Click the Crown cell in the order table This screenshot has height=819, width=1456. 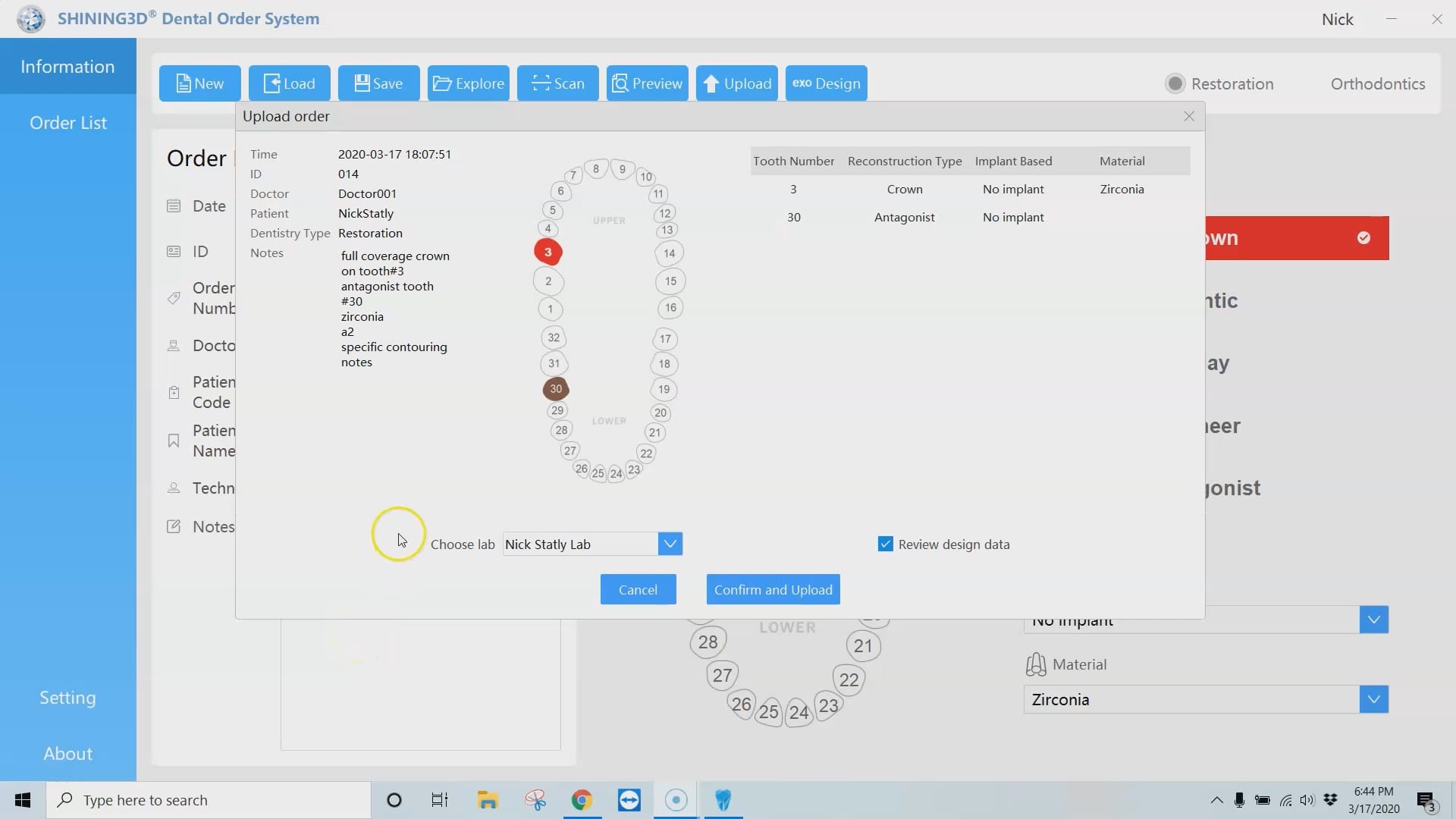pos(904,189)
